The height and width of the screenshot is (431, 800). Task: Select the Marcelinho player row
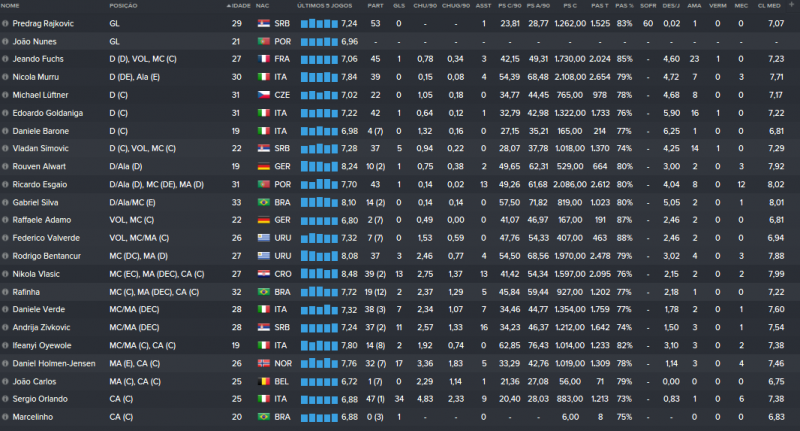pyautogui.click(x=400, y=416)
